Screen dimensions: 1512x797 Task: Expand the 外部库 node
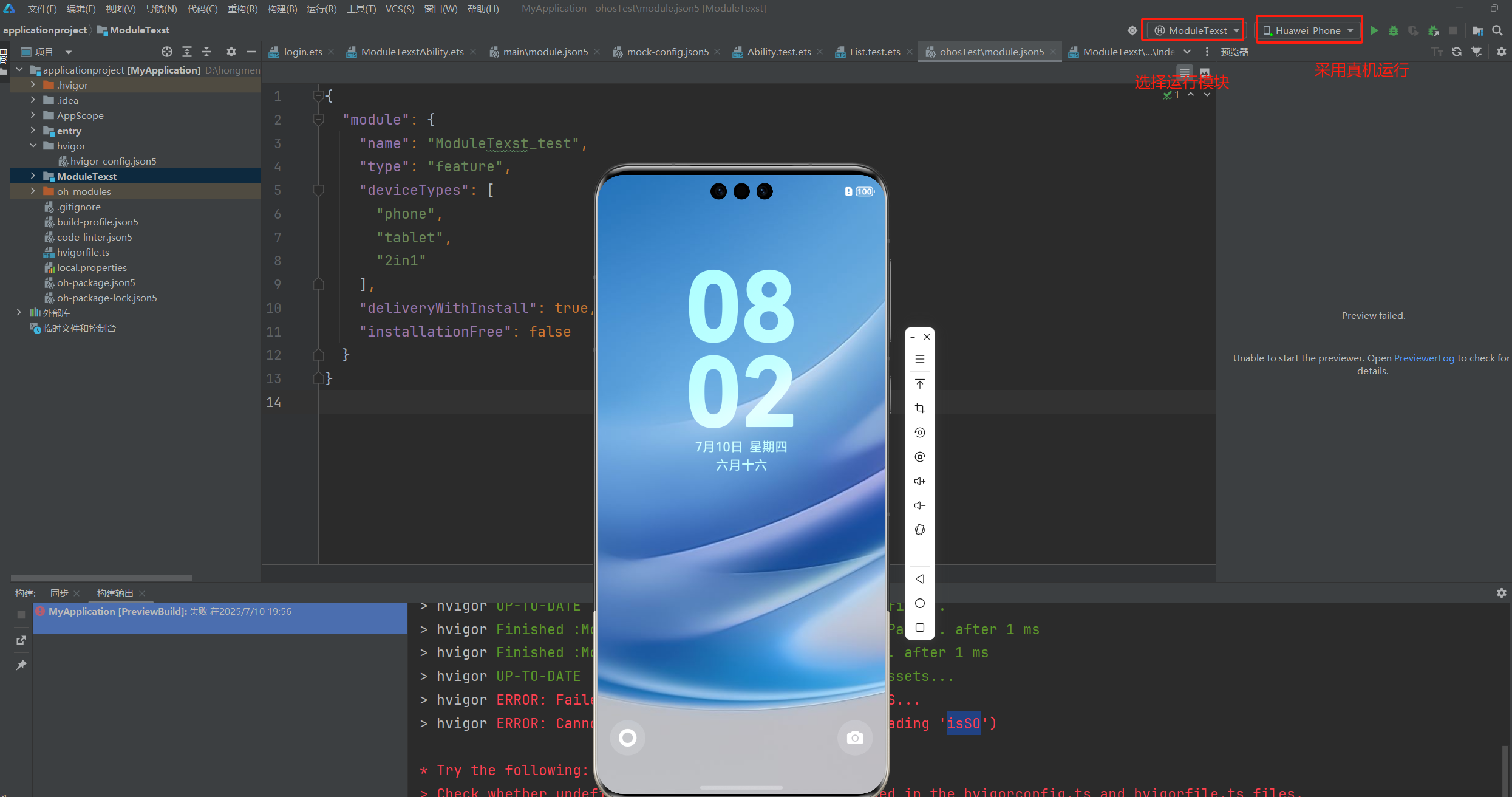pyautogui.click(x=19, y=313)
